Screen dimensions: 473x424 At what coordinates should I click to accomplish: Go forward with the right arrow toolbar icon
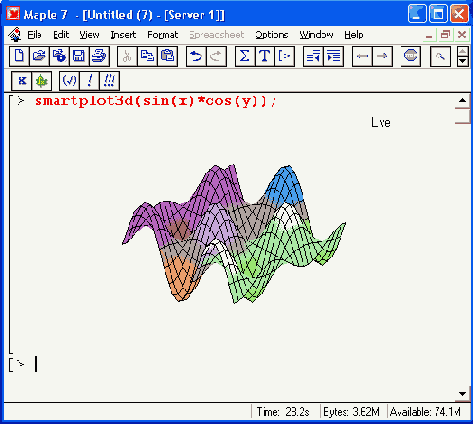[x=382, y=56]
